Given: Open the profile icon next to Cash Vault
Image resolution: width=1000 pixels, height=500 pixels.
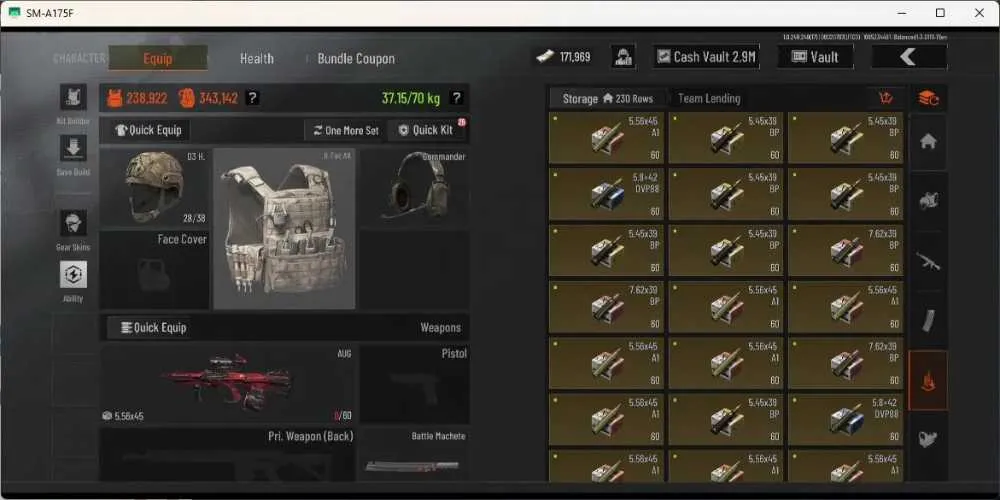Looking at the screenshot, I should 623,57.
